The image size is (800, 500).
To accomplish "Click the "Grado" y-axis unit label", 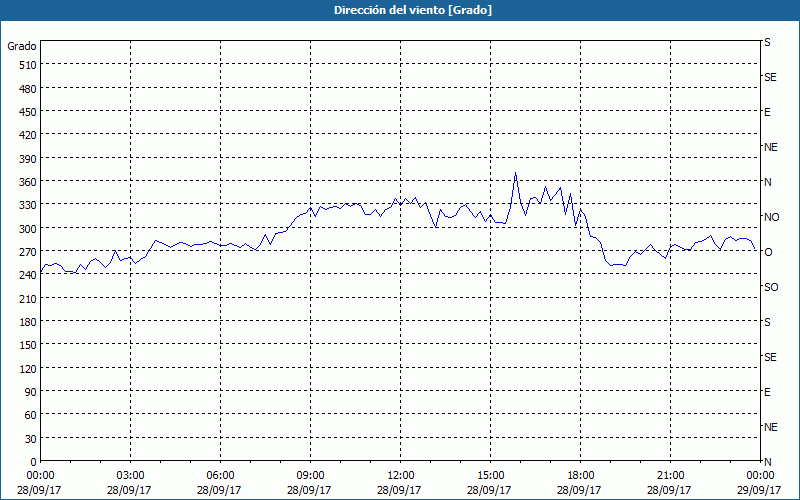I will (x=22, y=46).
